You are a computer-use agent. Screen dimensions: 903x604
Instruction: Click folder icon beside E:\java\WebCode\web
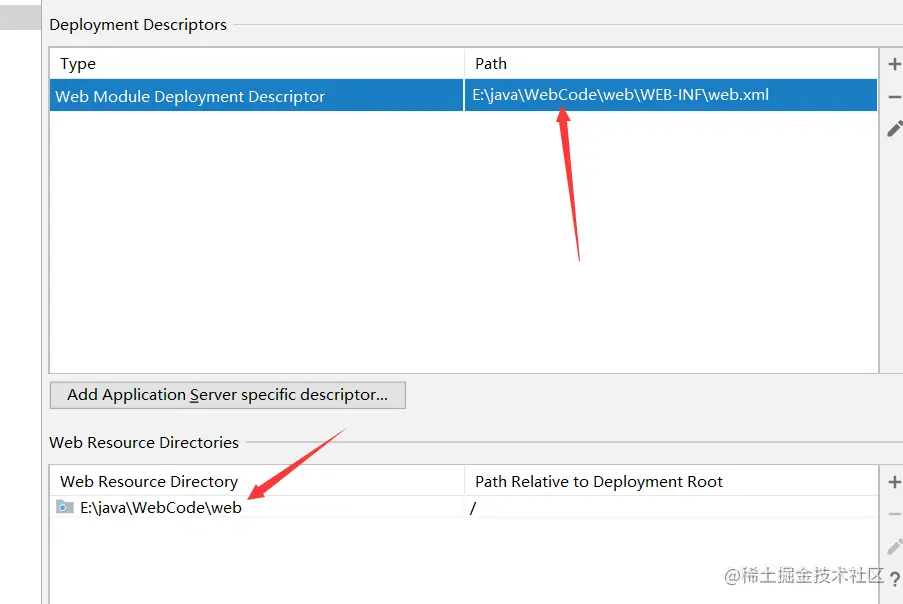click(x=65, y=507)
